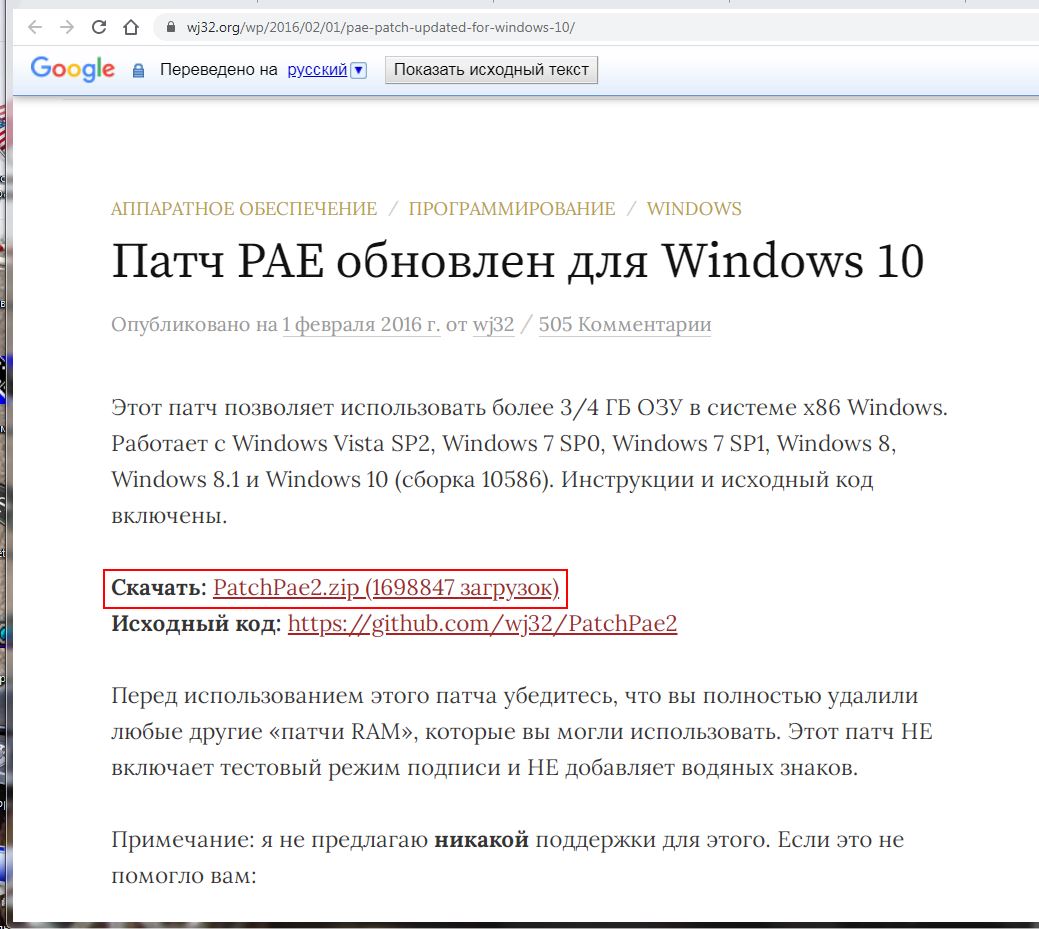1039x929 pixels.
Task: Expand the translation language dropdown arrow
Action: (x=358, y=70)
